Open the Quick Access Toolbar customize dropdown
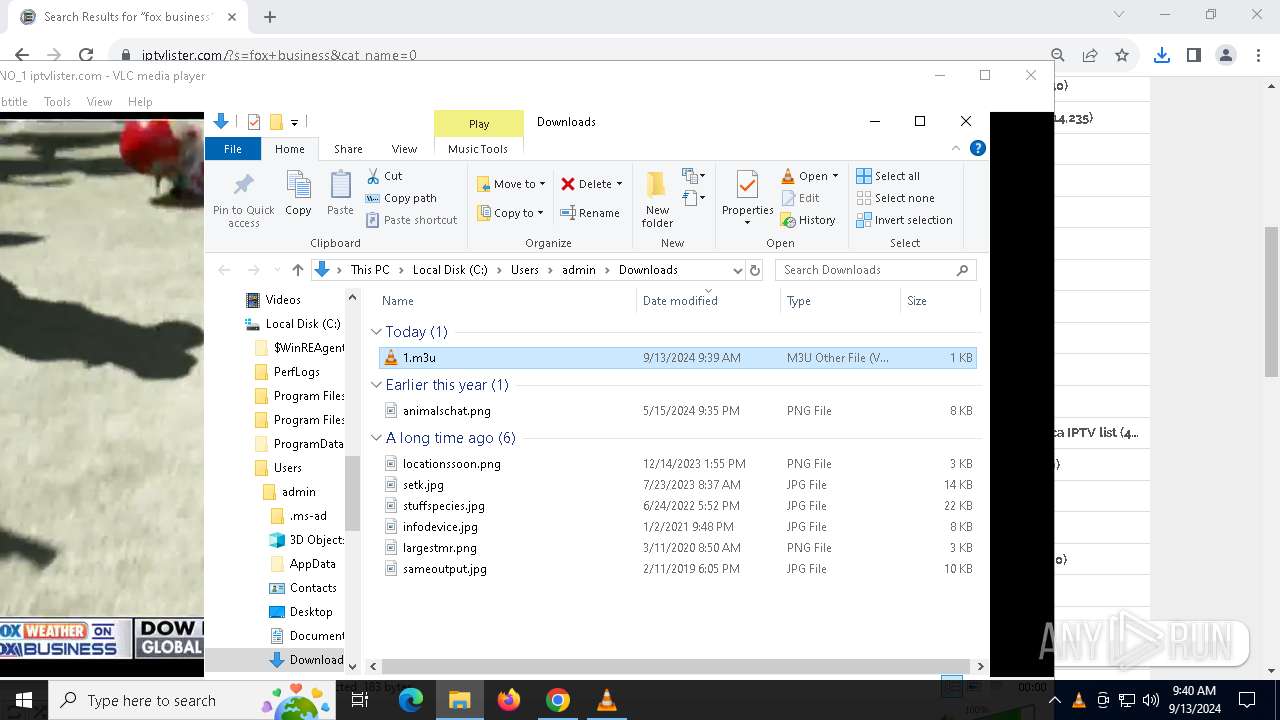 [294, 122]
